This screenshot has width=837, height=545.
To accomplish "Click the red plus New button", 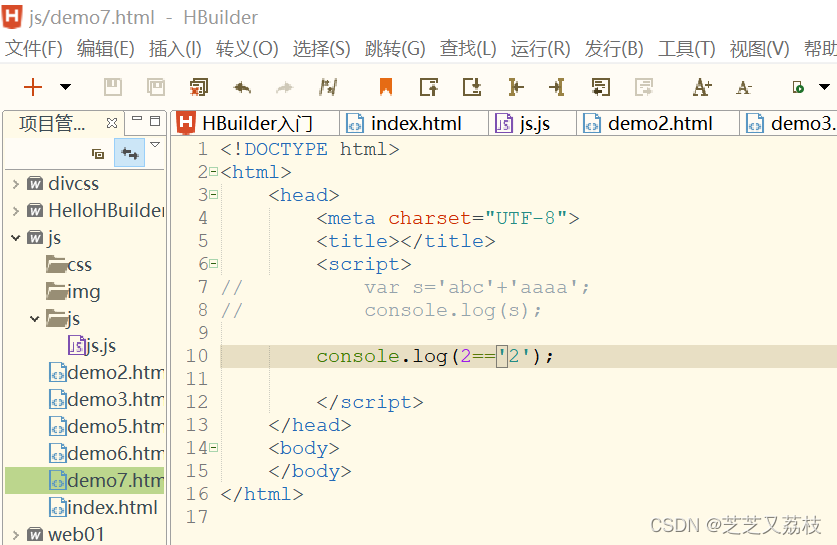I will (x=33, y=87).
